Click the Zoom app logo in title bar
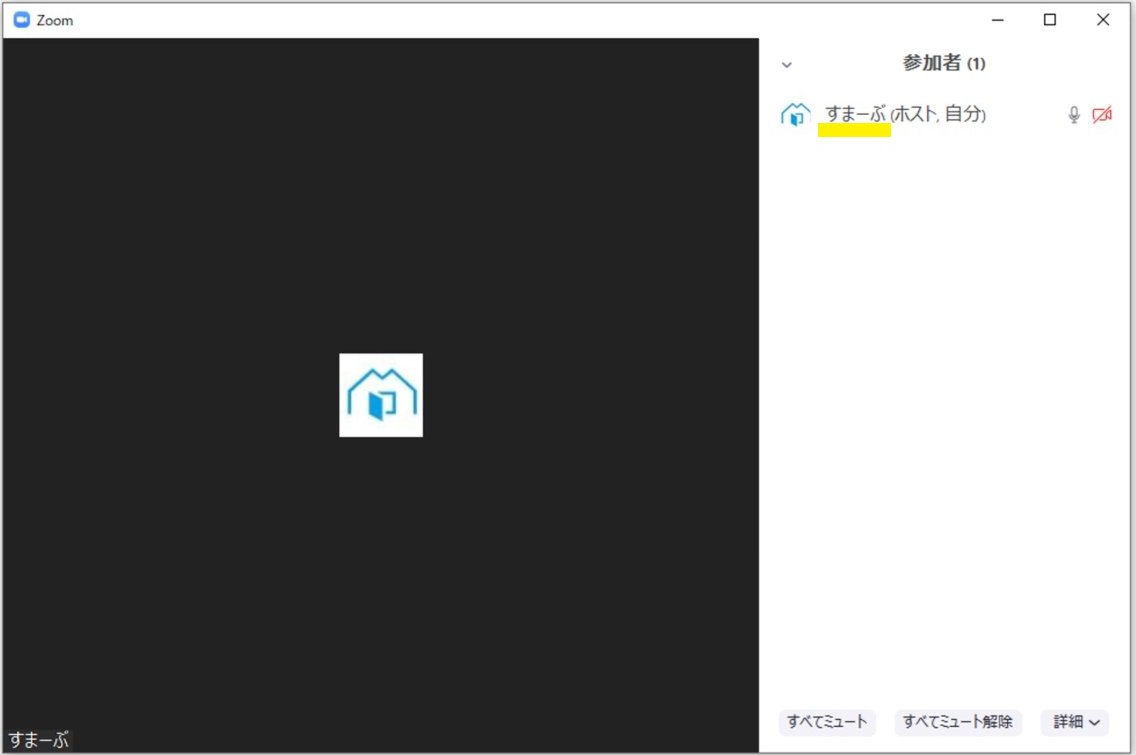This screenshot has width=1136, height=755. point(22,20)
